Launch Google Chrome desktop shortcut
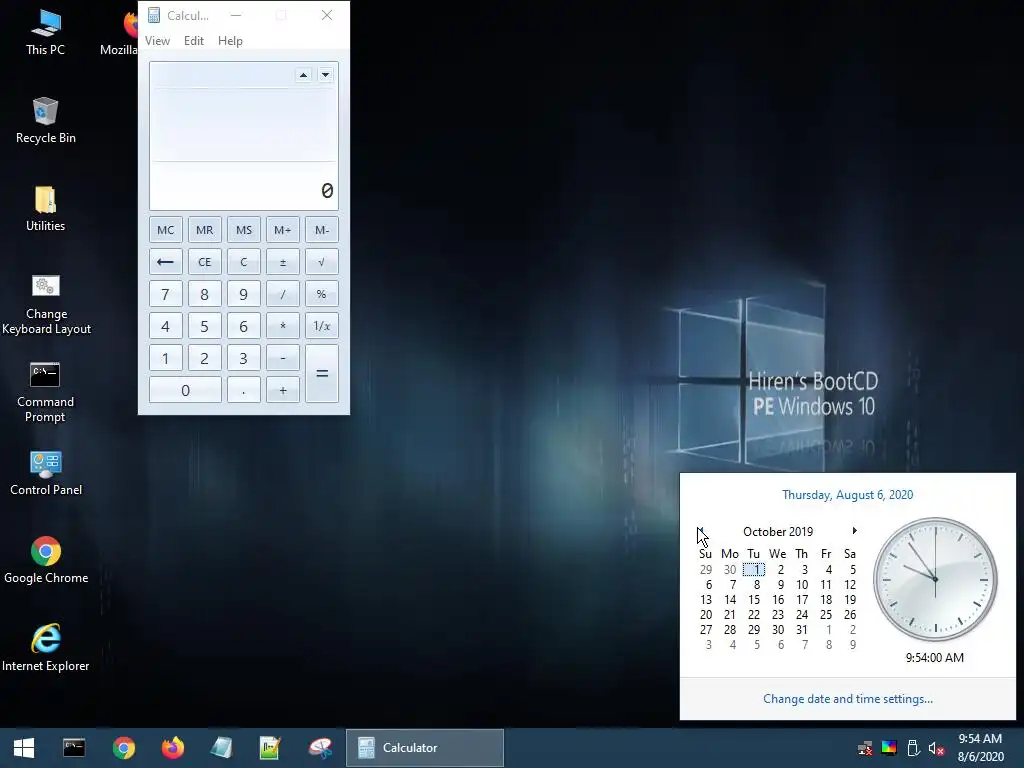The image size is (1024, 768). coord(46,560)
